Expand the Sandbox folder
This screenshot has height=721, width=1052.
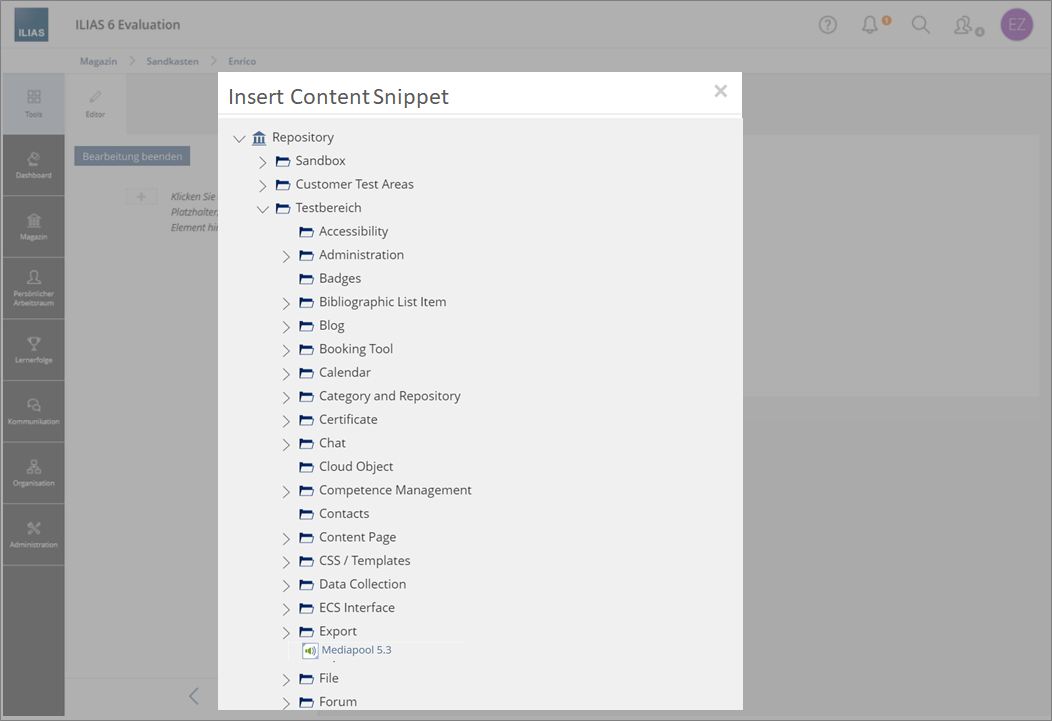263,162
